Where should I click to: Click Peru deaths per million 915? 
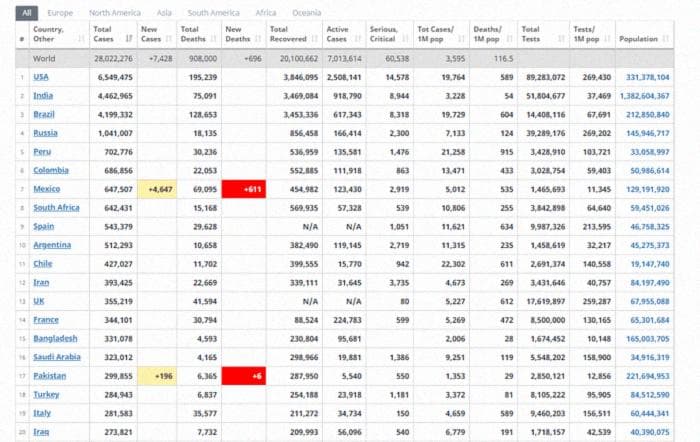click(507, 152)
